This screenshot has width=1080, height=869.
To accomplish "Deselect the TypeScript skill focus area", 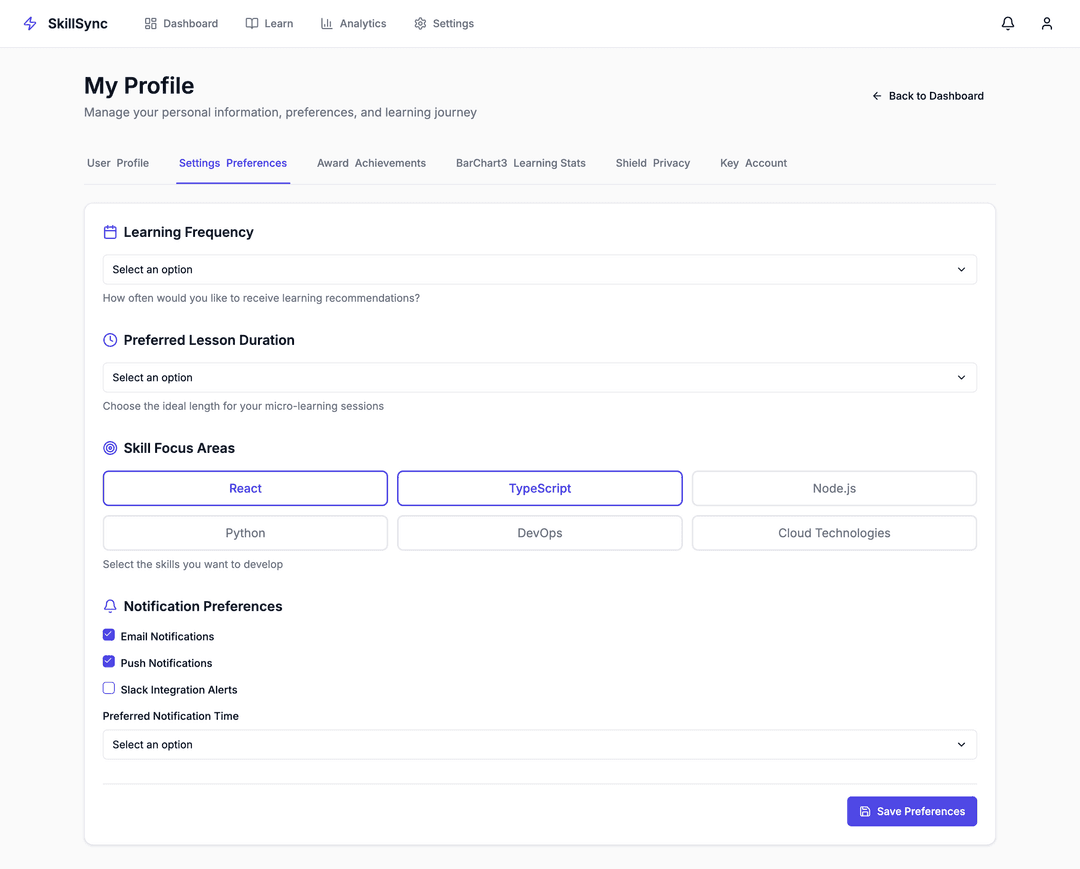I will coord(539,489).
